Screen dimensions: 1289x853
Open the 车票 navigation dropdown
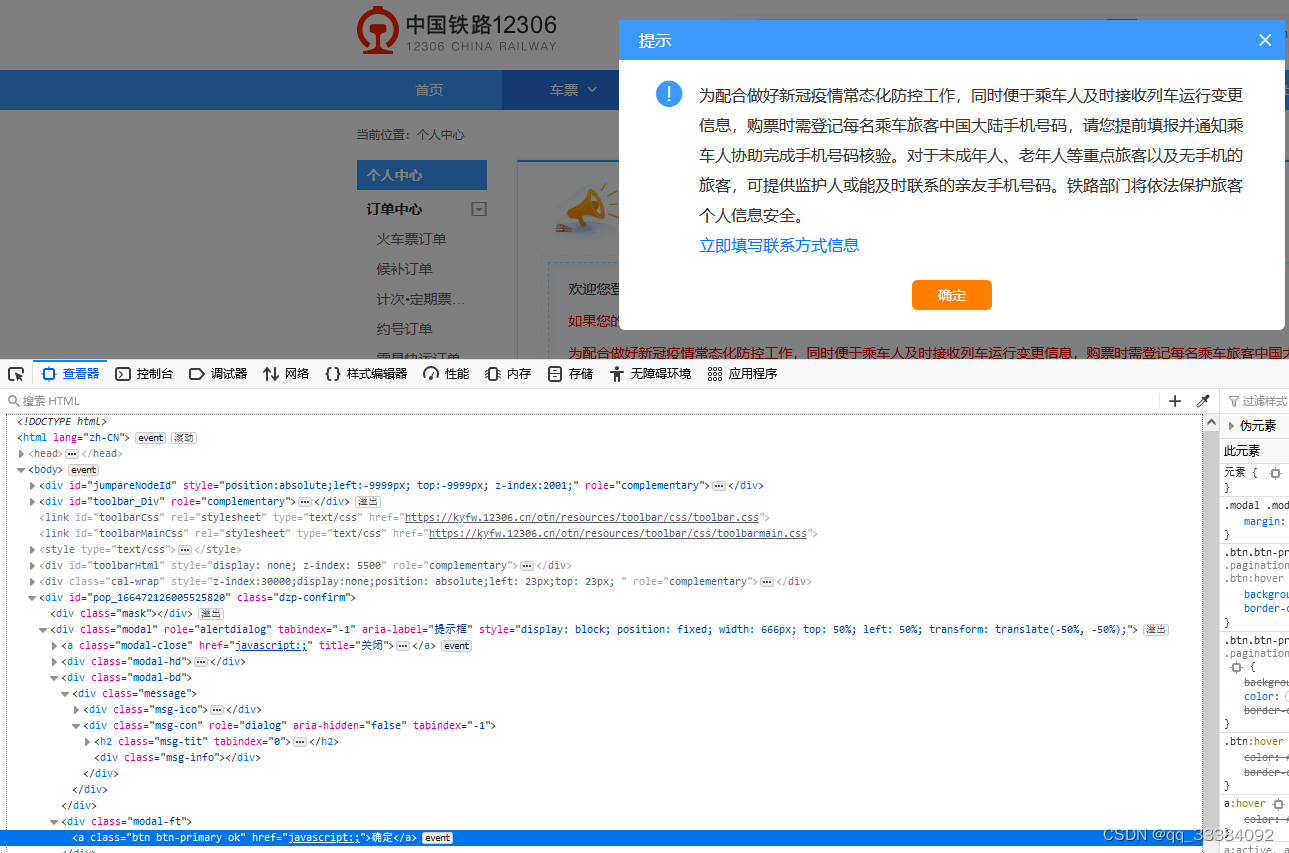tap(573, 90)
